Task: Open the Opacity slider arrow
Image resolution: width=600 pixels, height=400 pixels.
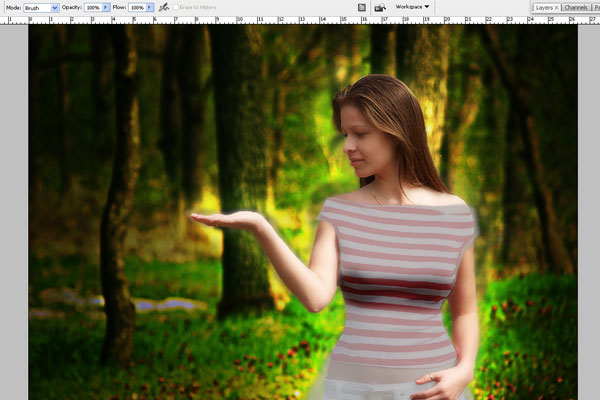Action: click(107, 7)
